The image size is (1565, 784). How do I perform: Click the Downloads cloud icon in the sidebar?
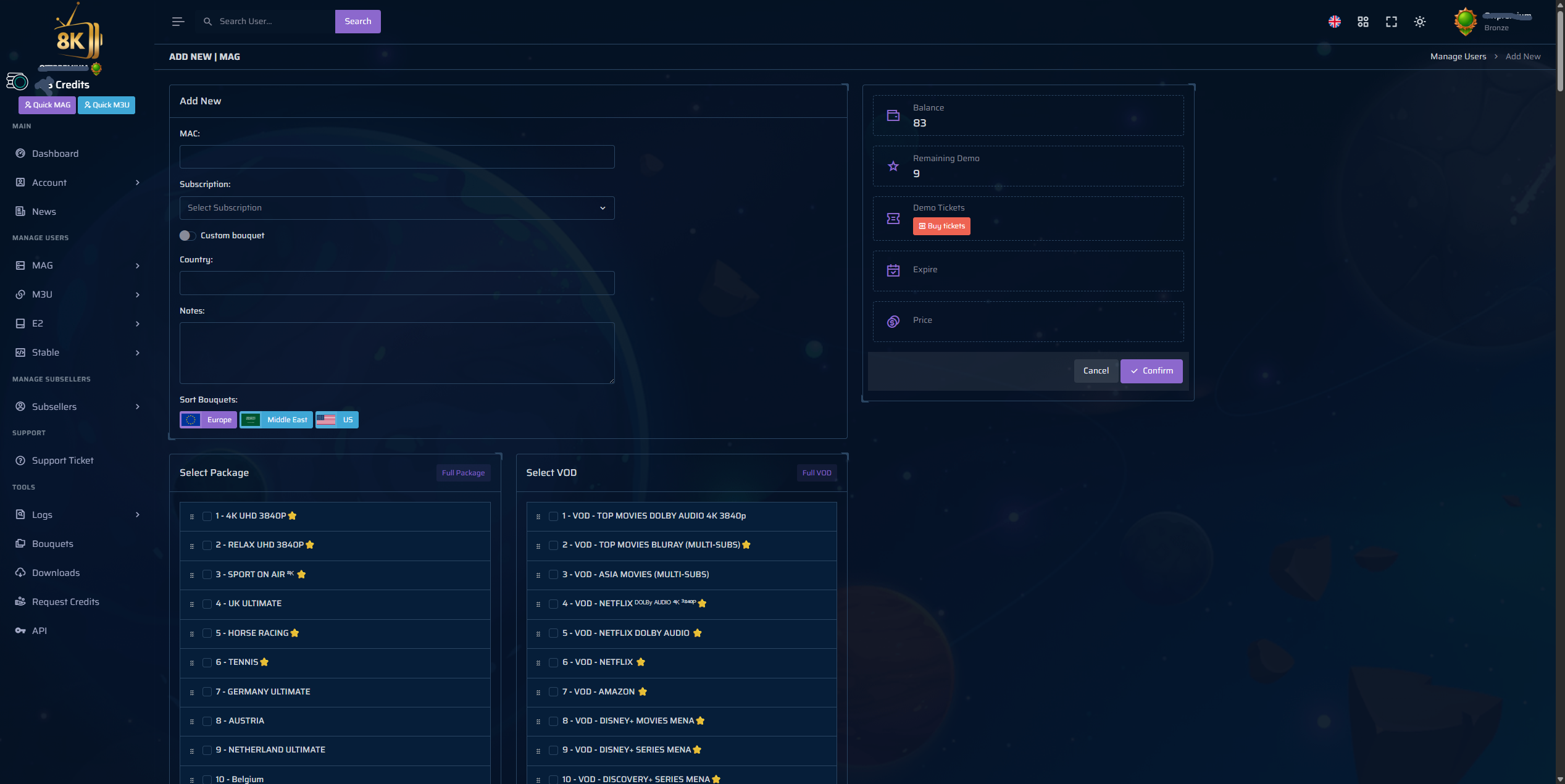coord(20,572)
